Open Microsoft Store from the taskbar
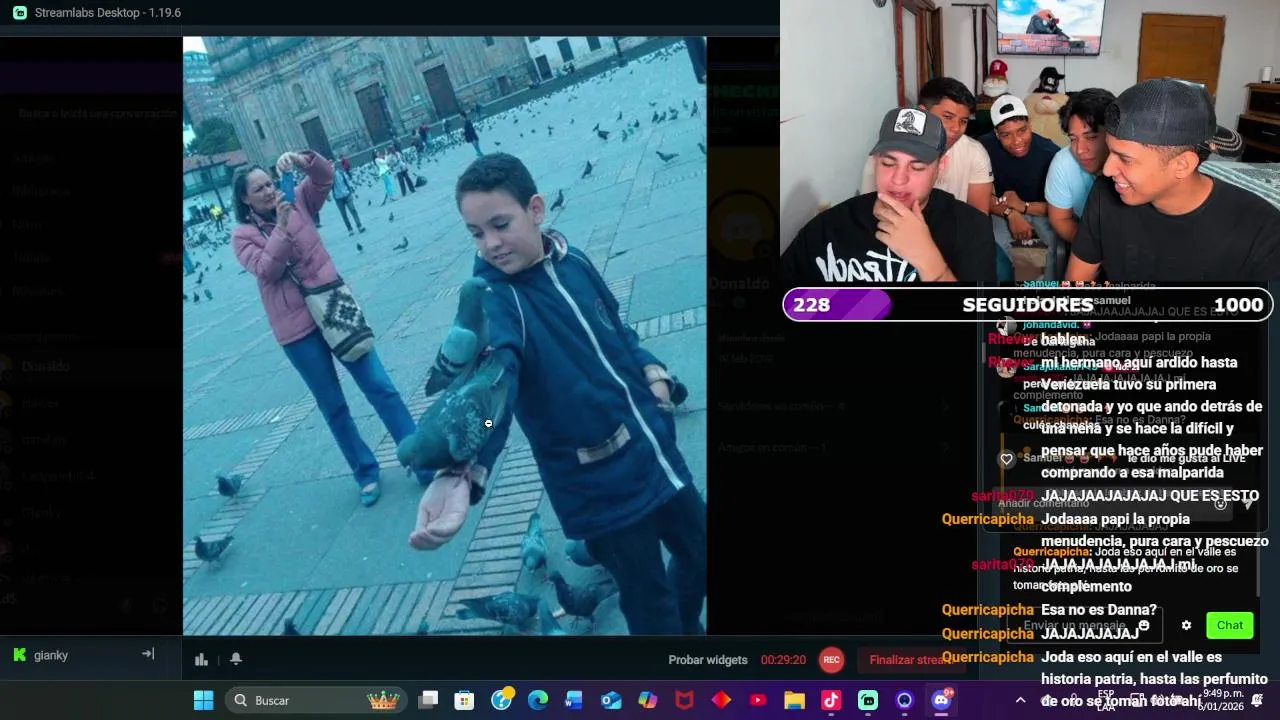Viewport: 1280px width, 720px height. (464, 700)
